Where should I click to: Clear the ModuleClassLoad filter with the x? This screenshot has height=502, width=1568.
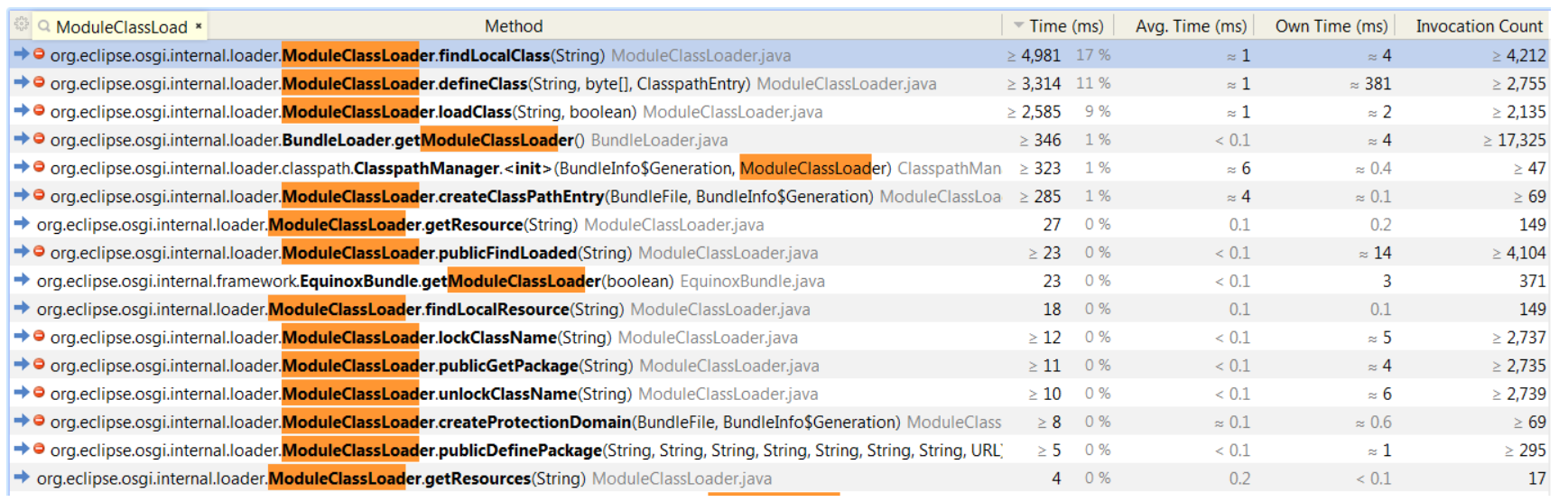pyautogui.click(x=199, y=26)
